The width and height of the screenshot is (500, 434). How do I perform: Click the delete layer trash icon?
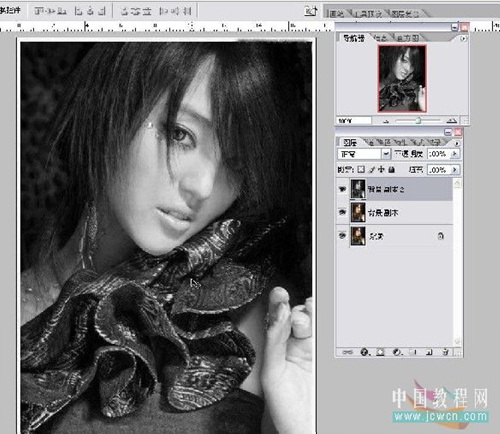point(446,352)
